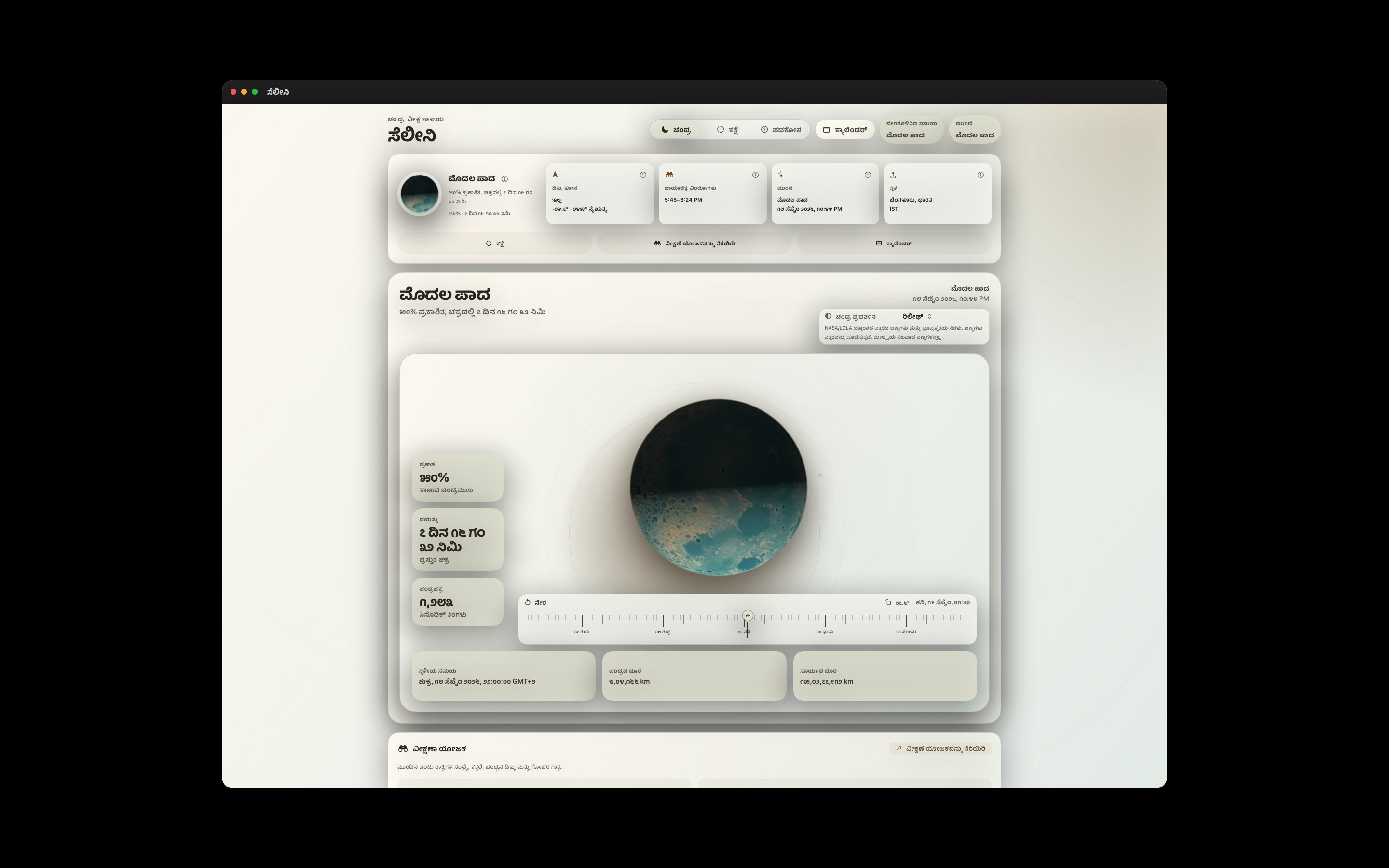Image resolution: width=1389 pixels, height=868 pixels.
Task: Click the ವಯಸ್ಸು age stat card
Action: tap(457, 540)
